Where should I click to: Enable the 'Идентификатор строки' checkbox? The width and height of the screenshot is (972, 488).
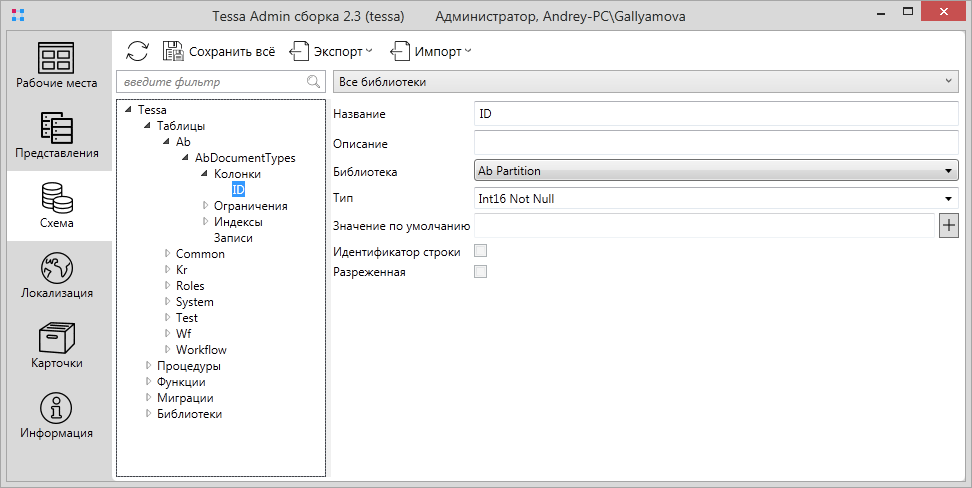pos(480,252)
